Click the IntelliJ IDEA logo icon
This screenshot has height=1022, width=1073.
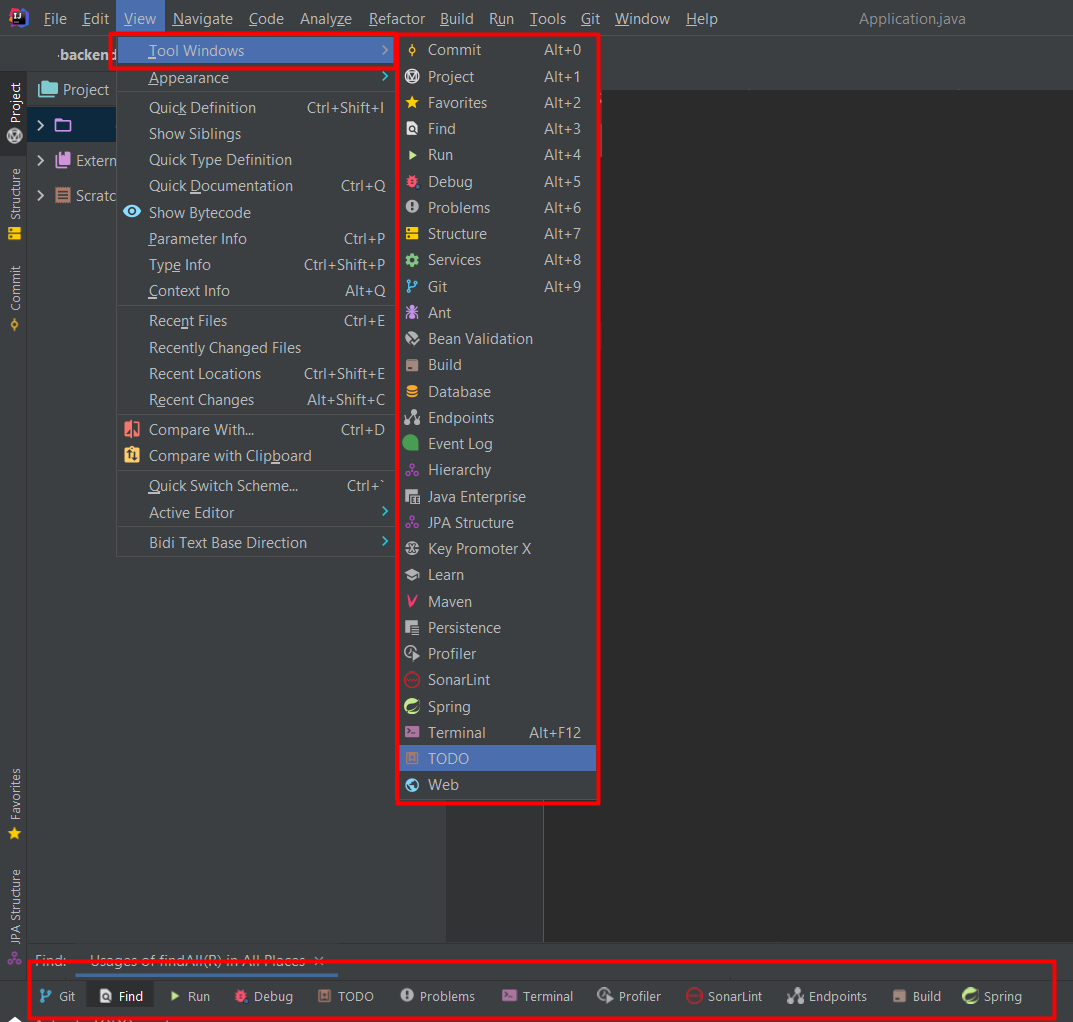pos(18,18)
